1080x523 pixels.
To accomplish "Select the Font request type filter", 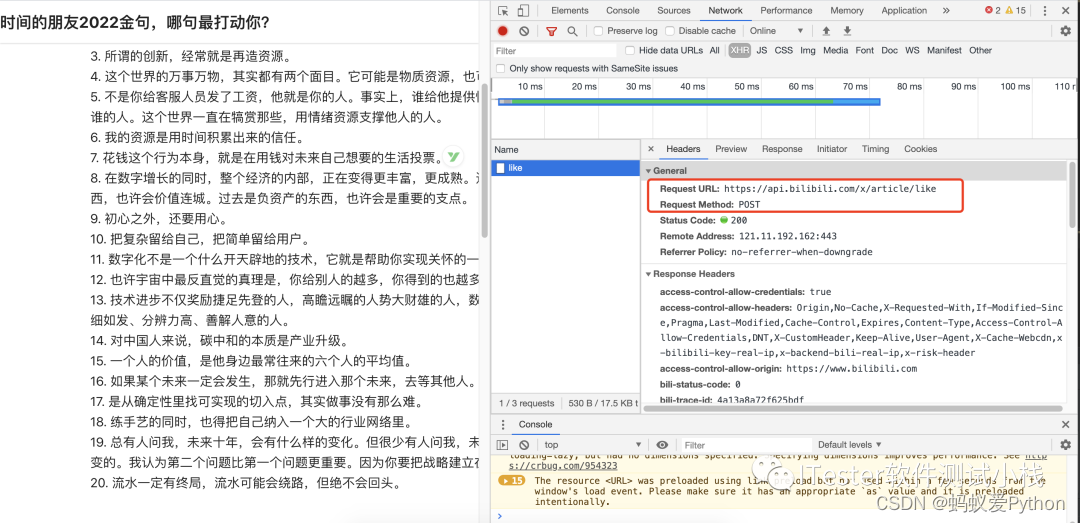I will (x=864, y=50).
